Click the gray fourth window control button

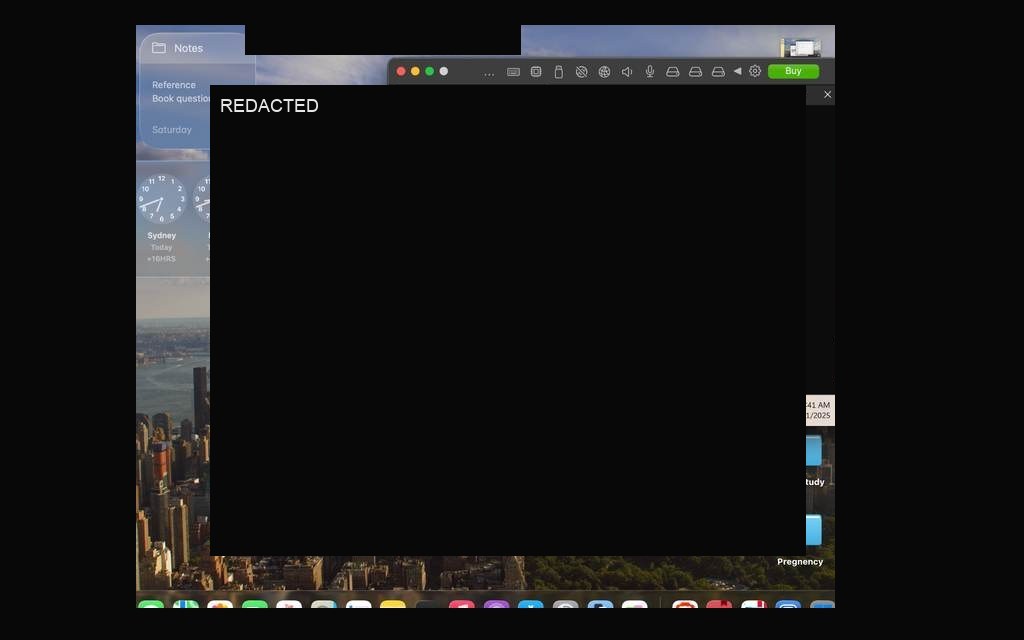(x=444, y=71)
